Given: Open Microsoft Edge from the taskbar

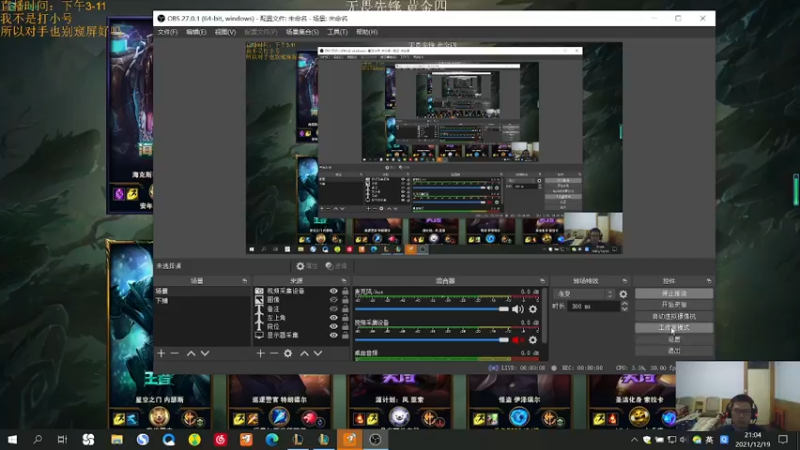Looking at the screenshot, I should click(x=272, y=439).
